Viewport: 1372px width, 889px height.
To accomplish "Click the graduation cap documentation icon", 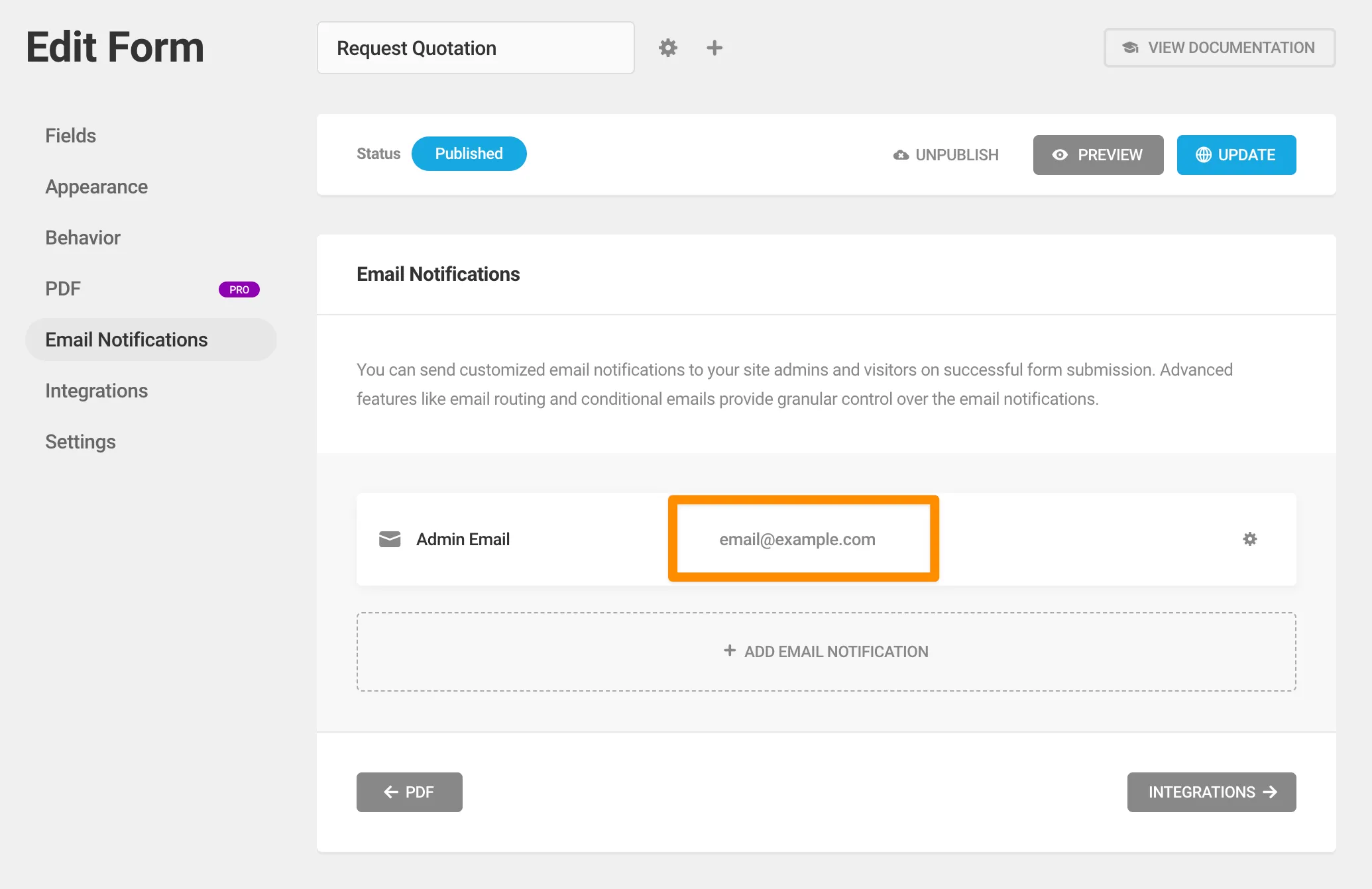I will coord(1130,48).
